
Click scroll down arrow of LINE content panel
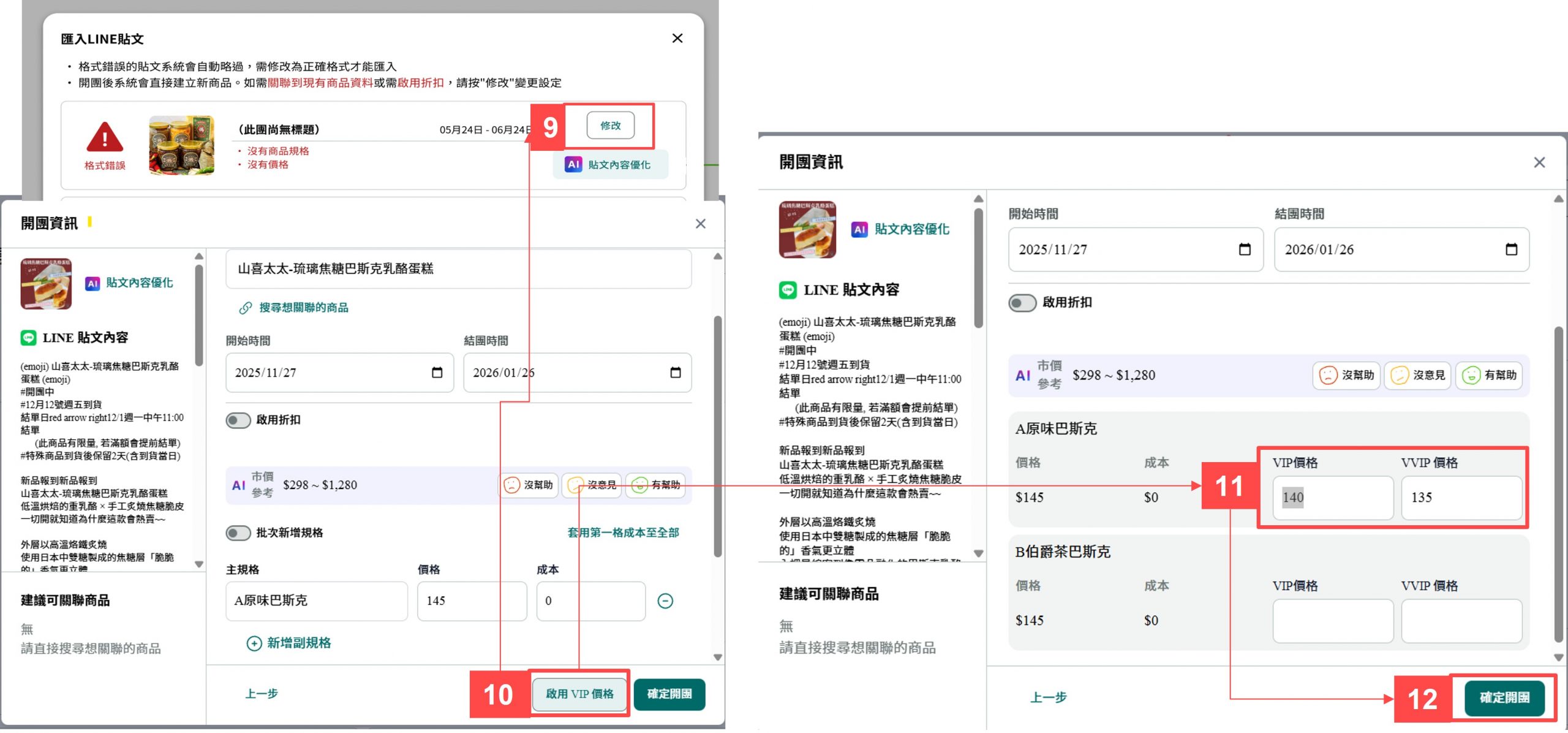[199, 564]
